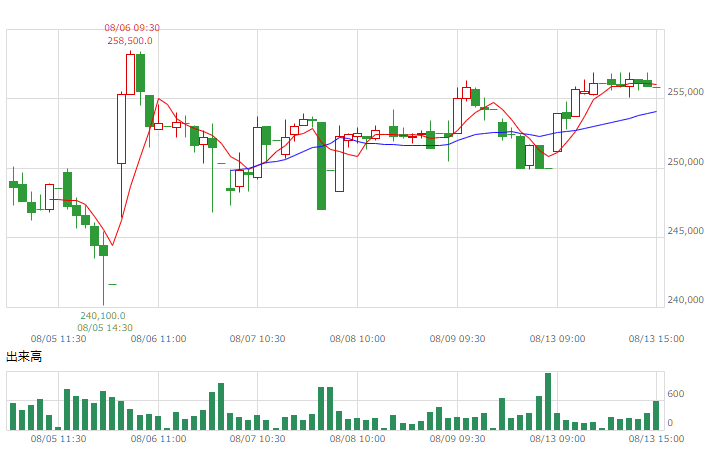
Task: Click the last volume bar at 08/13 15:00
Action: coord(656,416)
